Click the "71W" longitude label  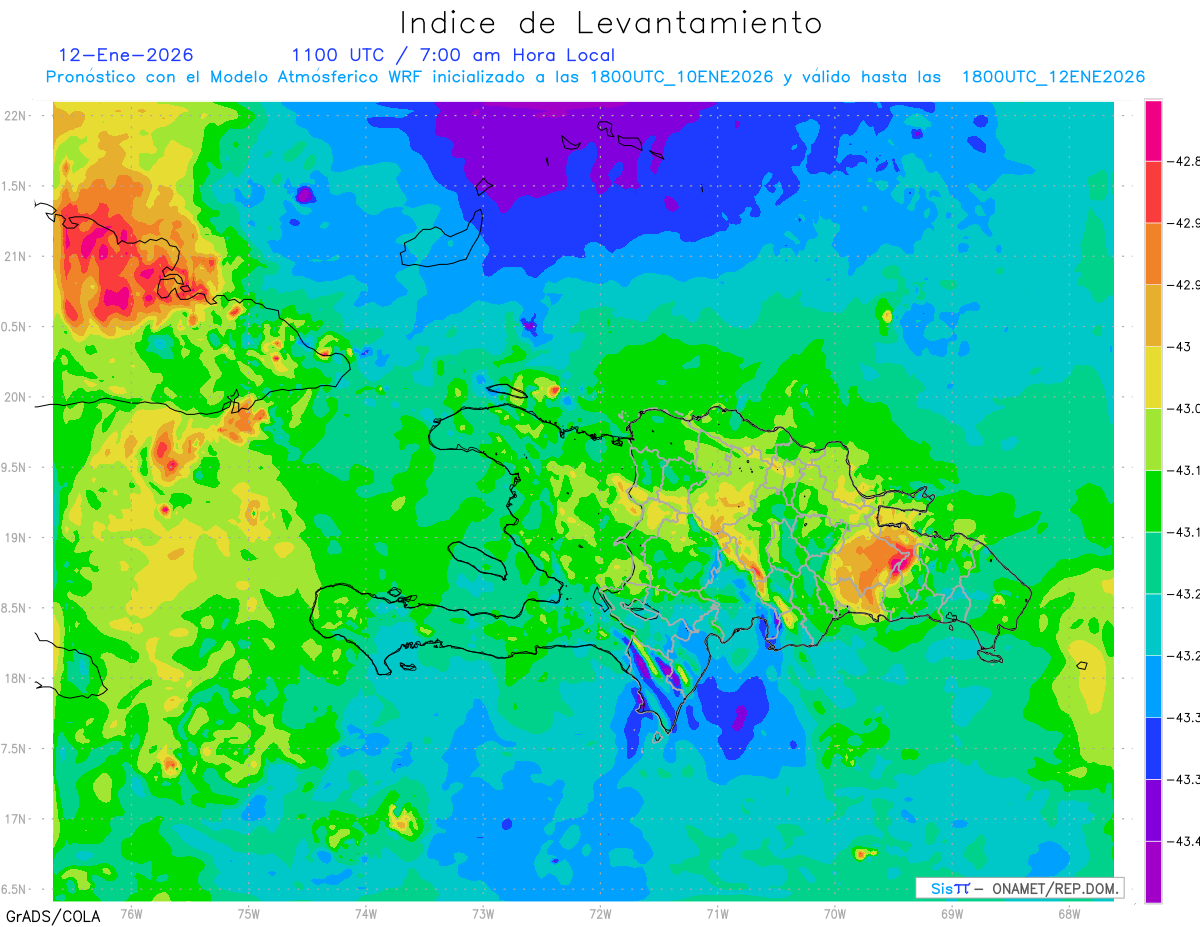click(717, 914)
